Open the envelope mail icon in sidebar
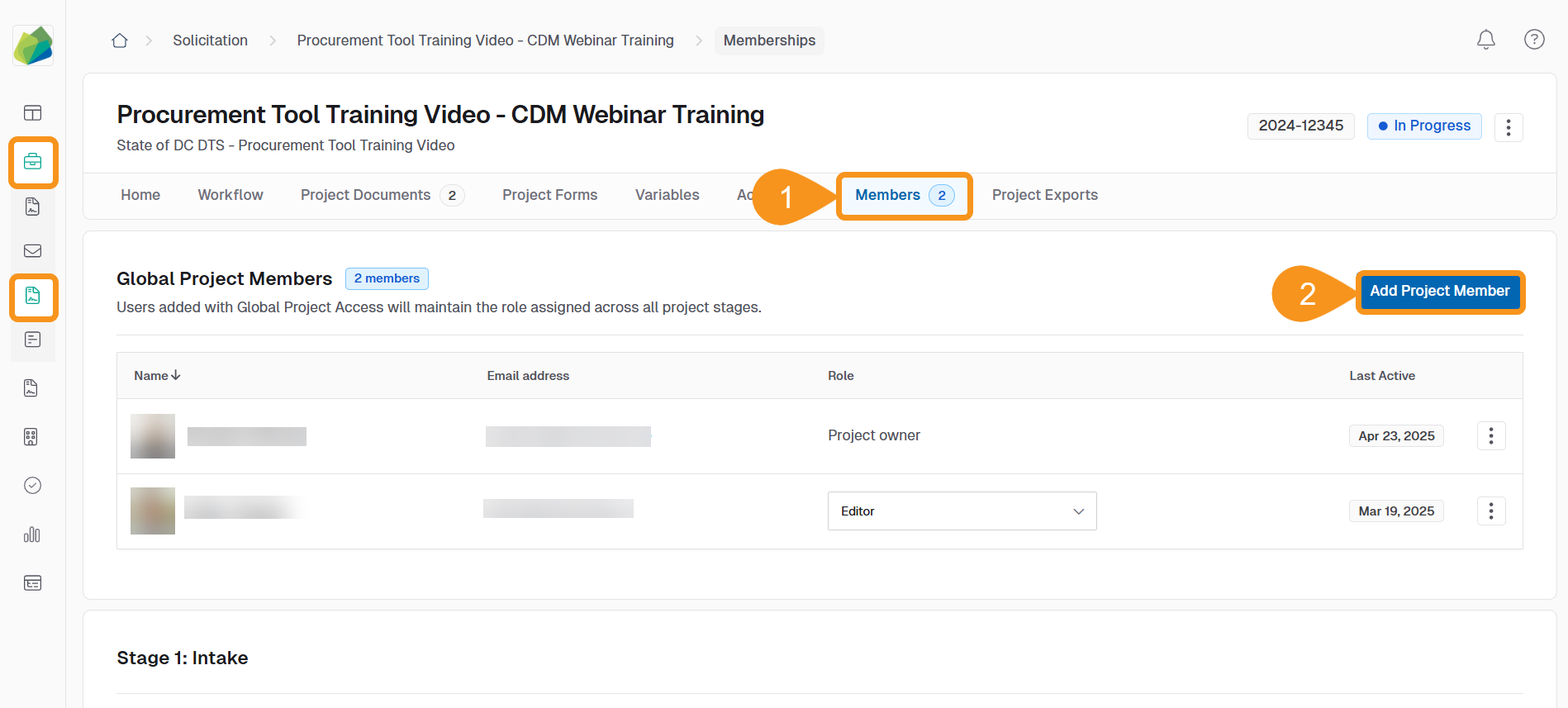Image resolution: width=1568 pixels, height=708 pixels. tap(33, 251)
